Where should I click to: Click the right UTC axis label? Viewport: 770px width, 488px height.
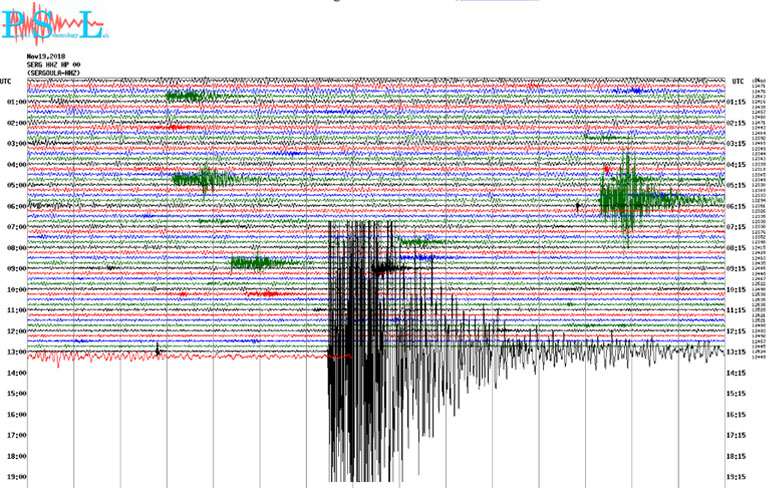(x=738, y=80)
